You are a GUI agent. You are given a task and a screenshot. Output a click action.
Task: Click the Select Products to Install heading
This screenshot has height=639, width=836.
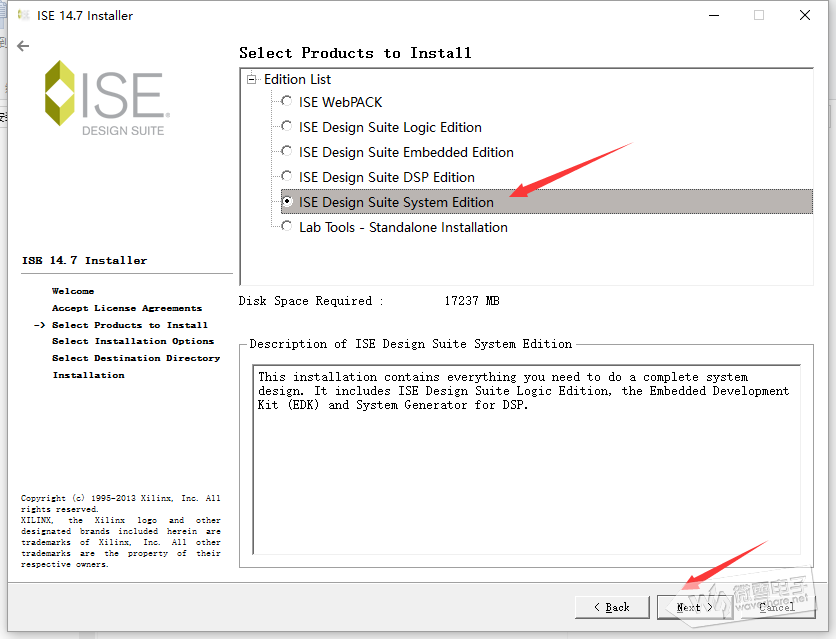pyautogui.click(x=355, y=53)
